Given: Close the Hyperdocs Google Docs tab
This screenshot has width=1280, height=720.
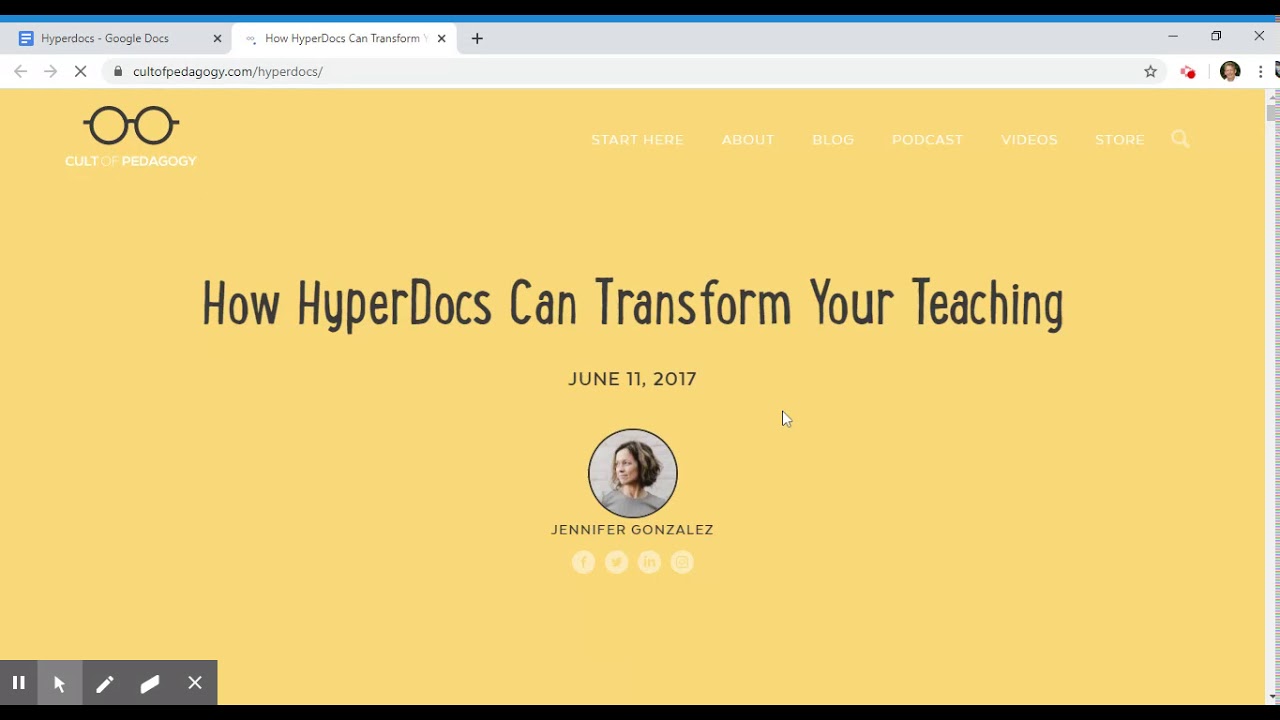Looking at the screenshot, I should pos(217,38).
